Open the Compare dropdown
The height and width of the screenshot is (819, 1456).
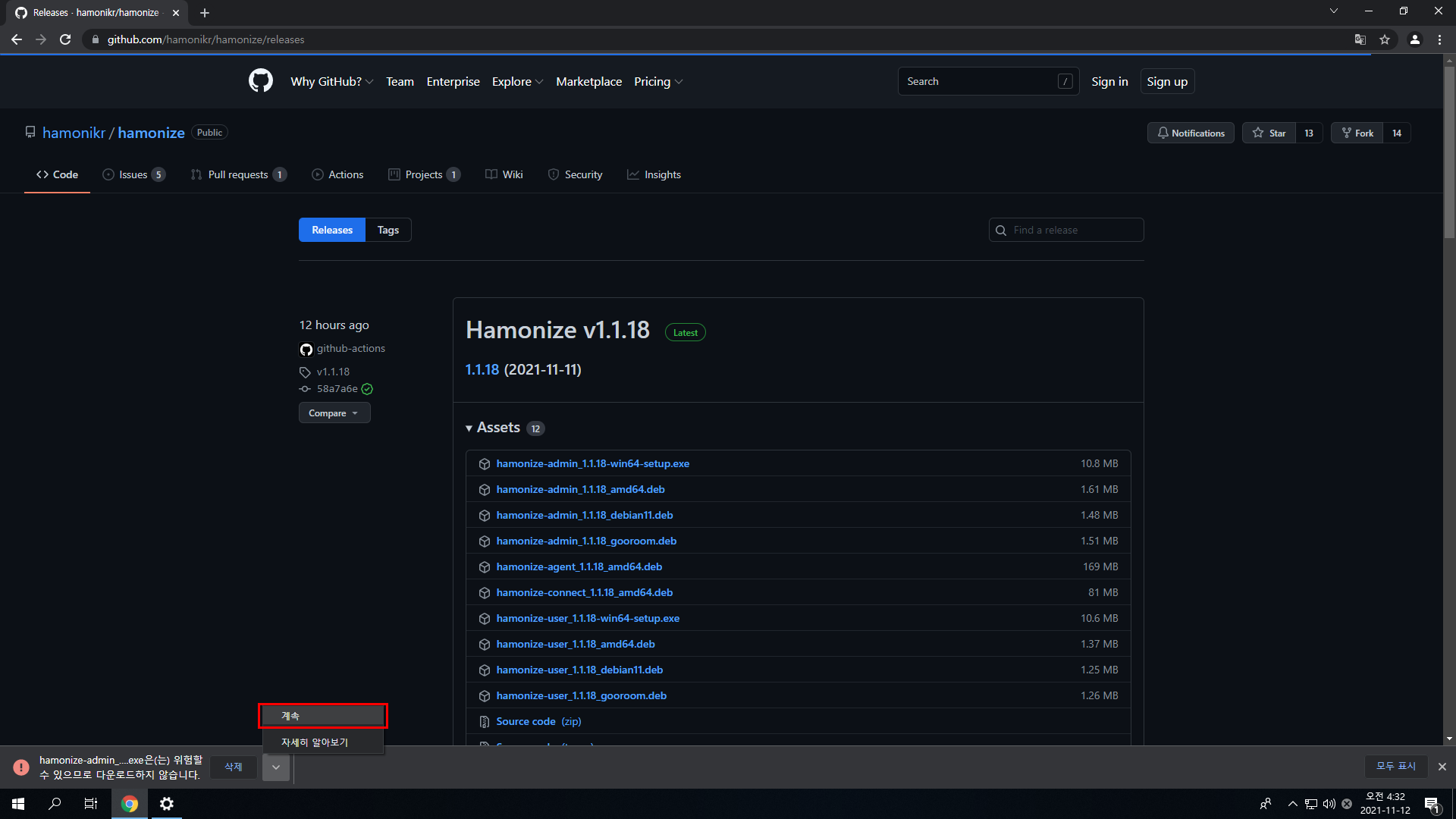pyautogui.click(x=334, y=413)
